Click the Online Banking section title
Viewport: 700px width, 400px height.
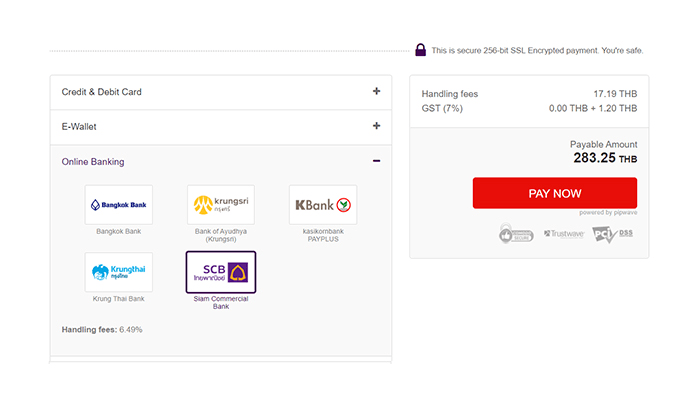pos(93,162)
